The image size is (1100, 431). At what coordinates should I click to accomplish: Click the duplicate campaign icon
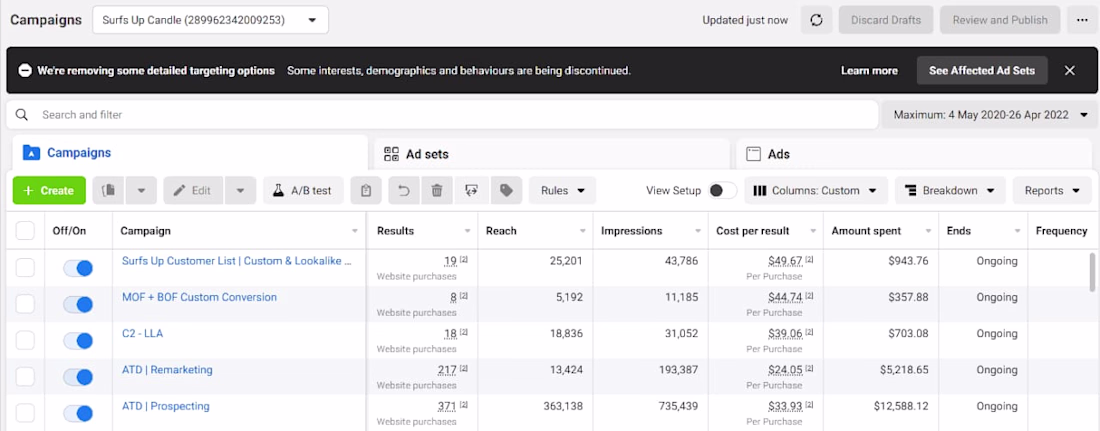click(108, 190)
